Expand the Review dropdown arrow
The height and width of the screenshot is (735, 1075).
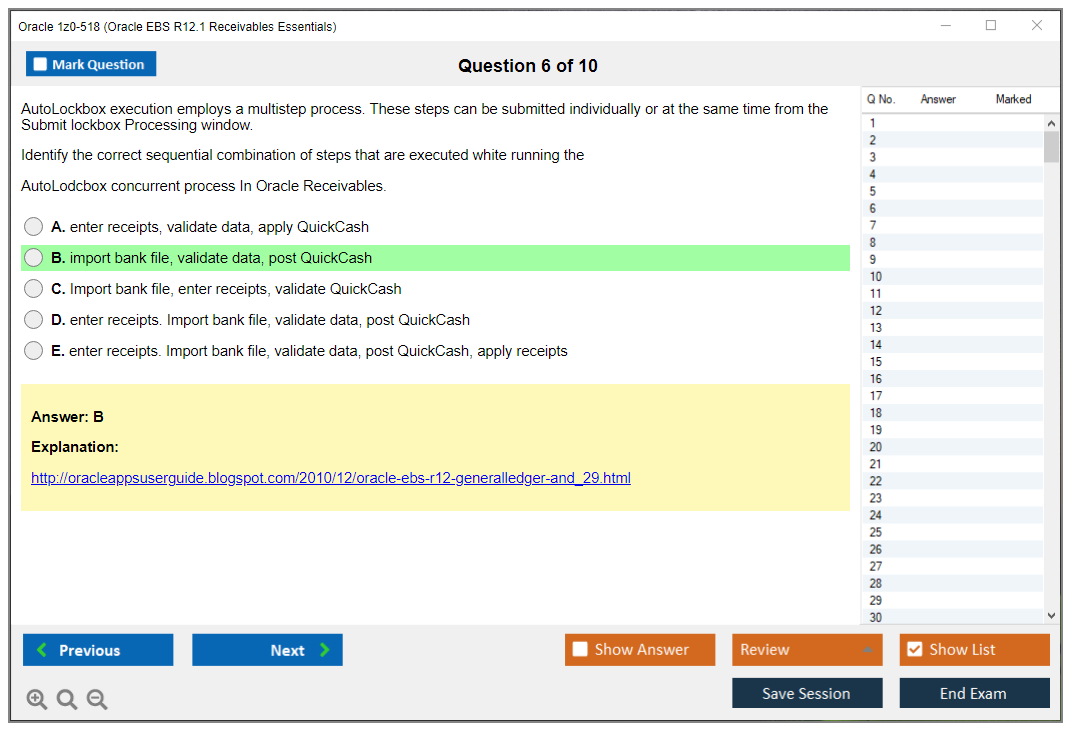click(x=867, y=650)
